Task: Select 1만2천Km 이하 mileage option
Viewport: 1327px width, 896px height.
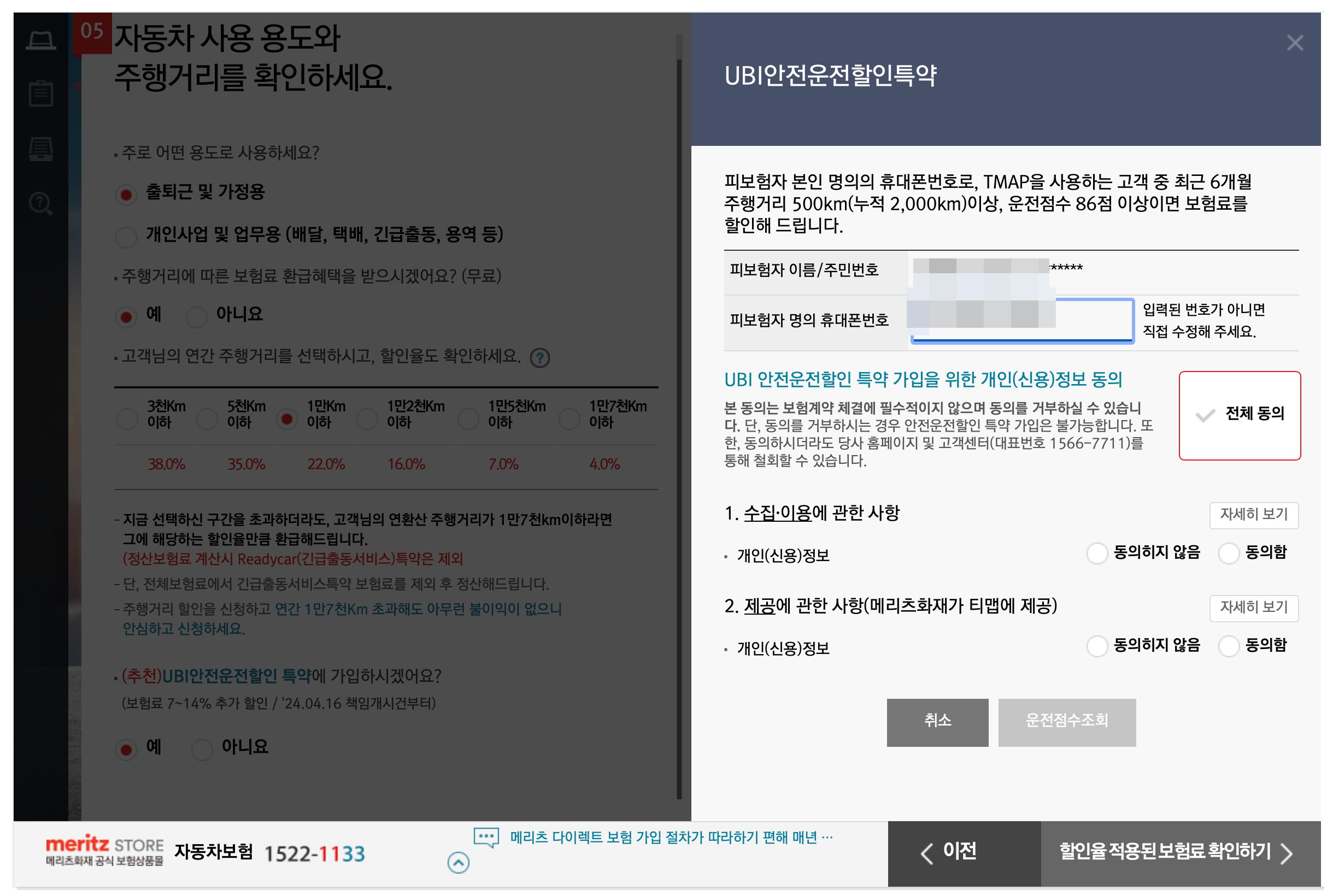Action: tap(367, 419)
